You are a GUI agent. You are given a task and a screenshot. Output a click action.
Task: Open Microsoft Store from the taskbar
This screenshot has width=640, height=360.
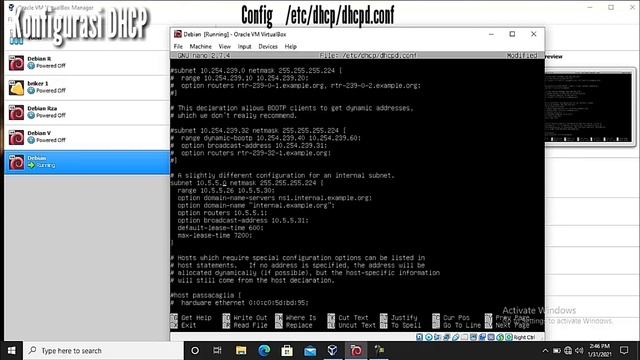pos(287,351)
